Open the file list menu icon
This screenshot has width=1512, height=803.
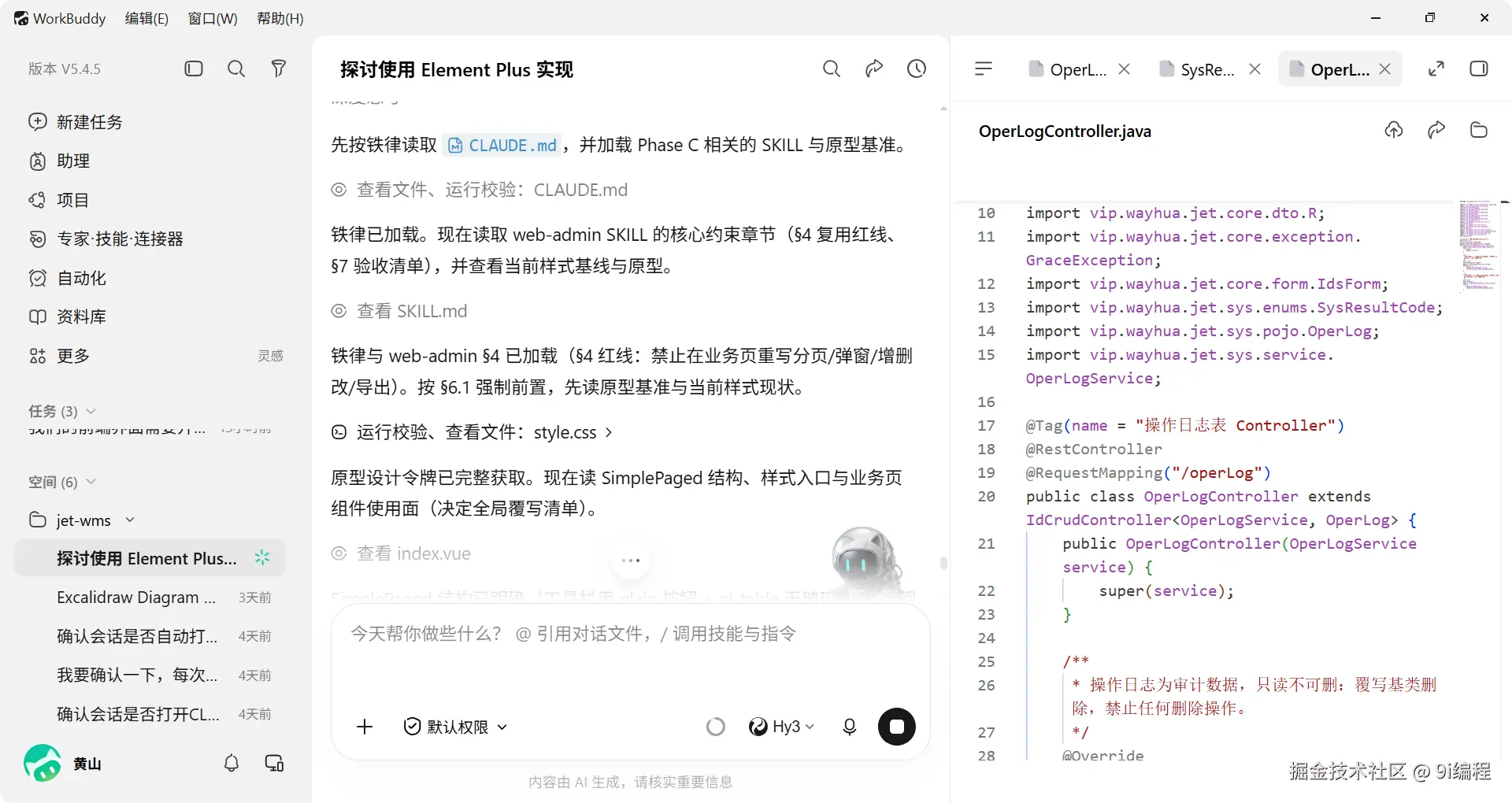coord(984,68)
